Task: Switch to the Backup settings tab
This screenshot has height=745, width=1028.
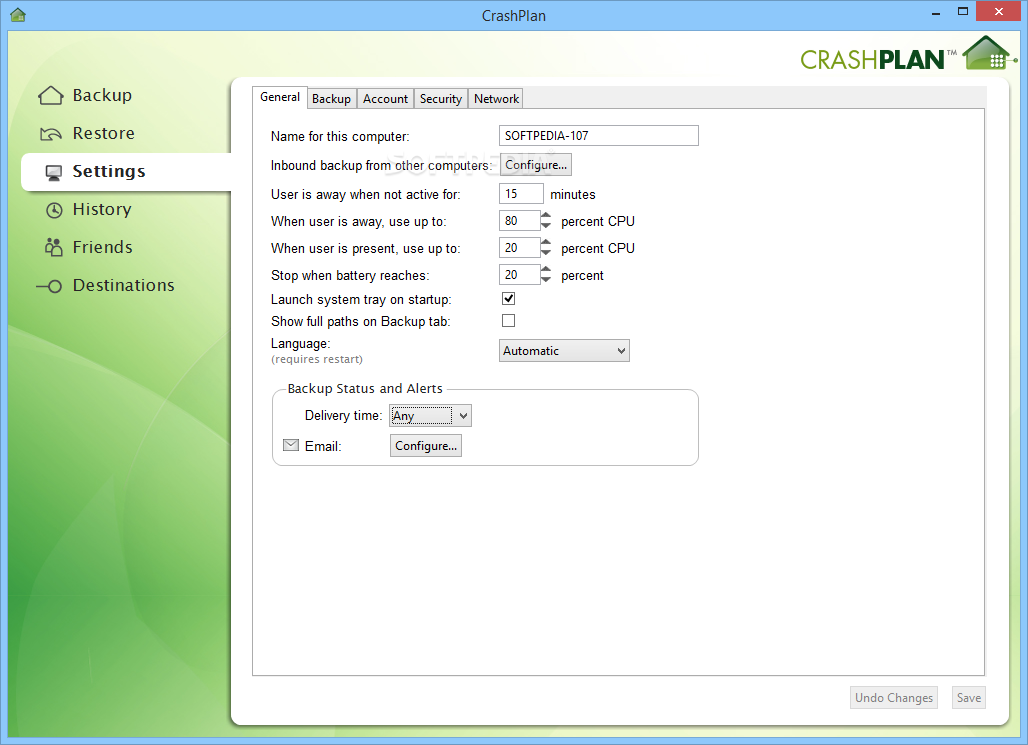Action: pos(331,99)
